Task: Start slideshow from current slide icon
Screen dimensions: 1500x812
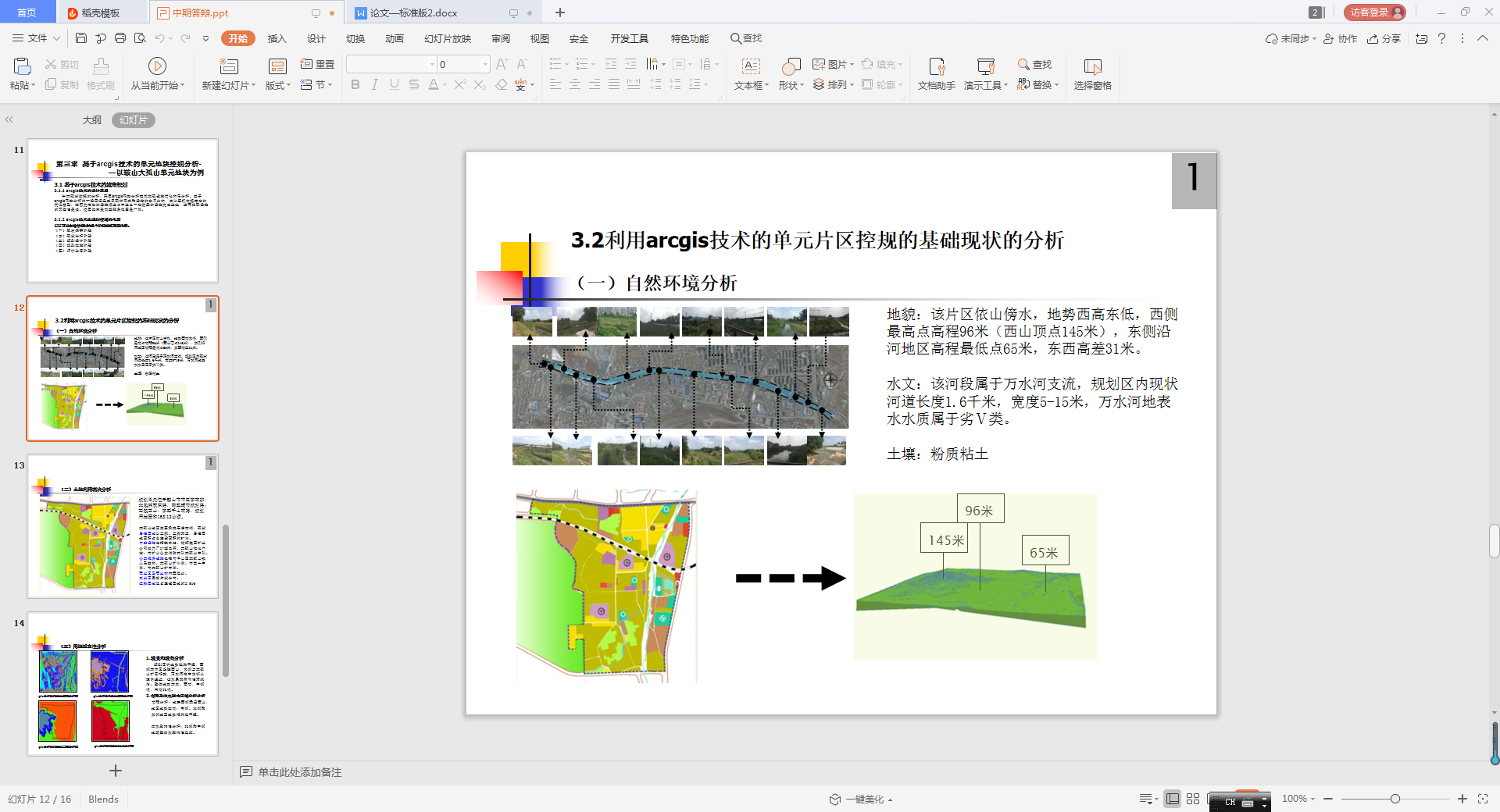Action: (157, 66)
